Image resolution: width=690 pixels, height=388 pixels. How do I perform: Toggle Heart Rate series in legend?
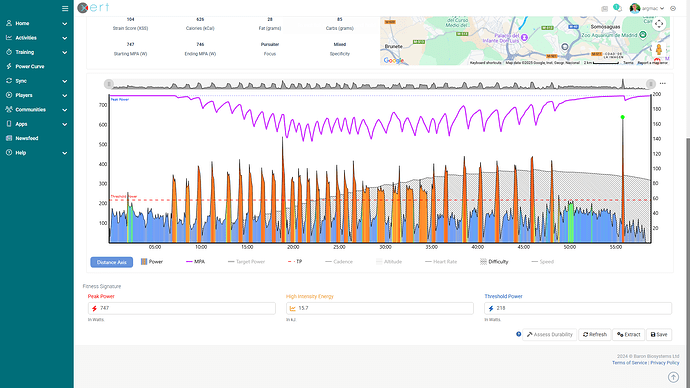tap(440, 262)
